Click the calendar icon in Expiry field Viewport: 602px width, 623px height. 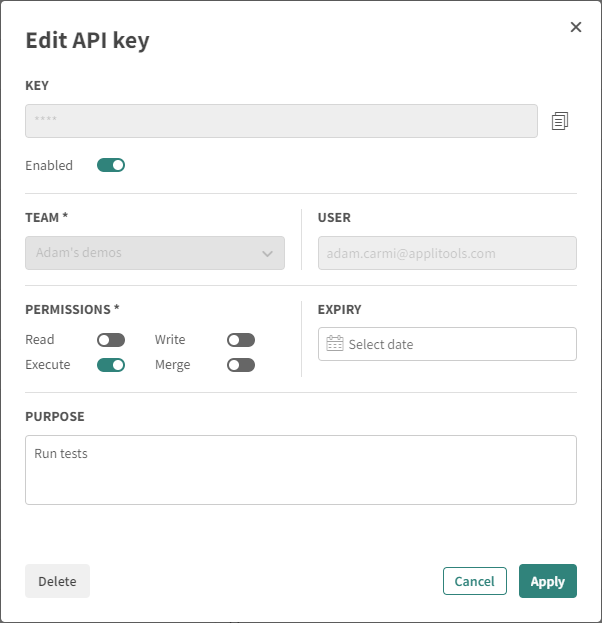click(335, 344)
